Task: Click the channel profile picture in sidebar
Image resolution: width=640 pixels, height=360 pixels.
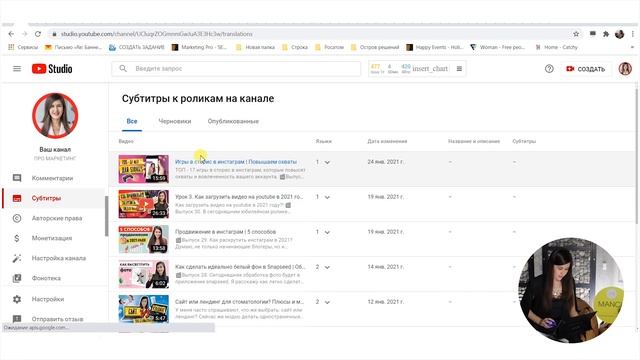Action: (x=55, y=116)
